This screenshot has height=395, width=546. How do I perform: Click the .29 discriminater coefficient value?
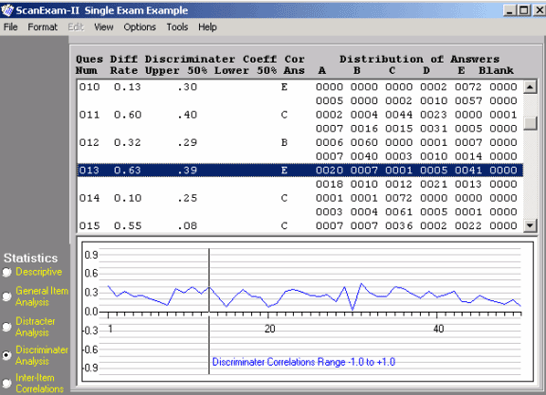coord(187,142)
